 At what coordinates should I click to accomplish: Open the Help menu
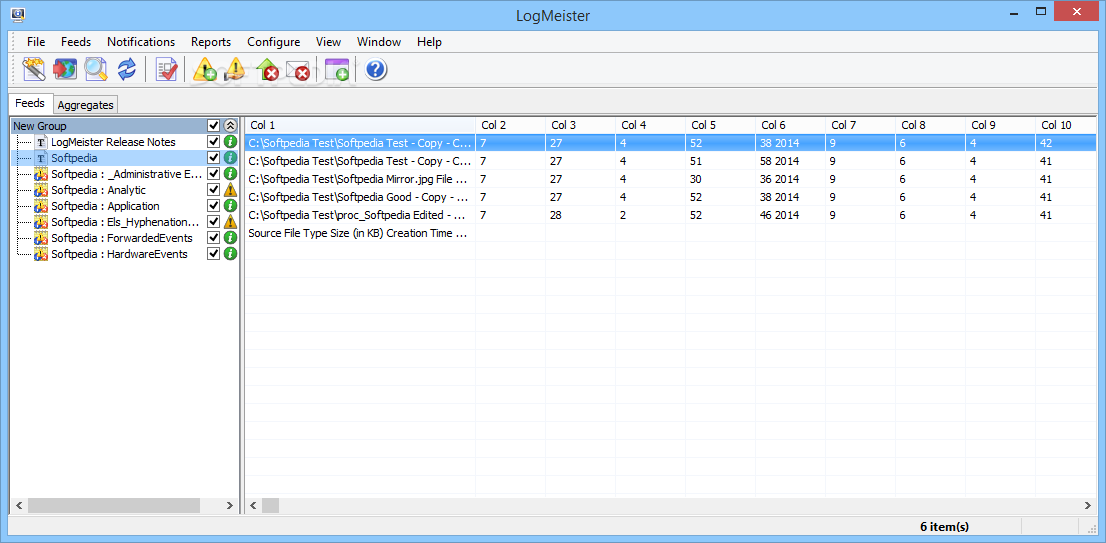click(430, 42)
